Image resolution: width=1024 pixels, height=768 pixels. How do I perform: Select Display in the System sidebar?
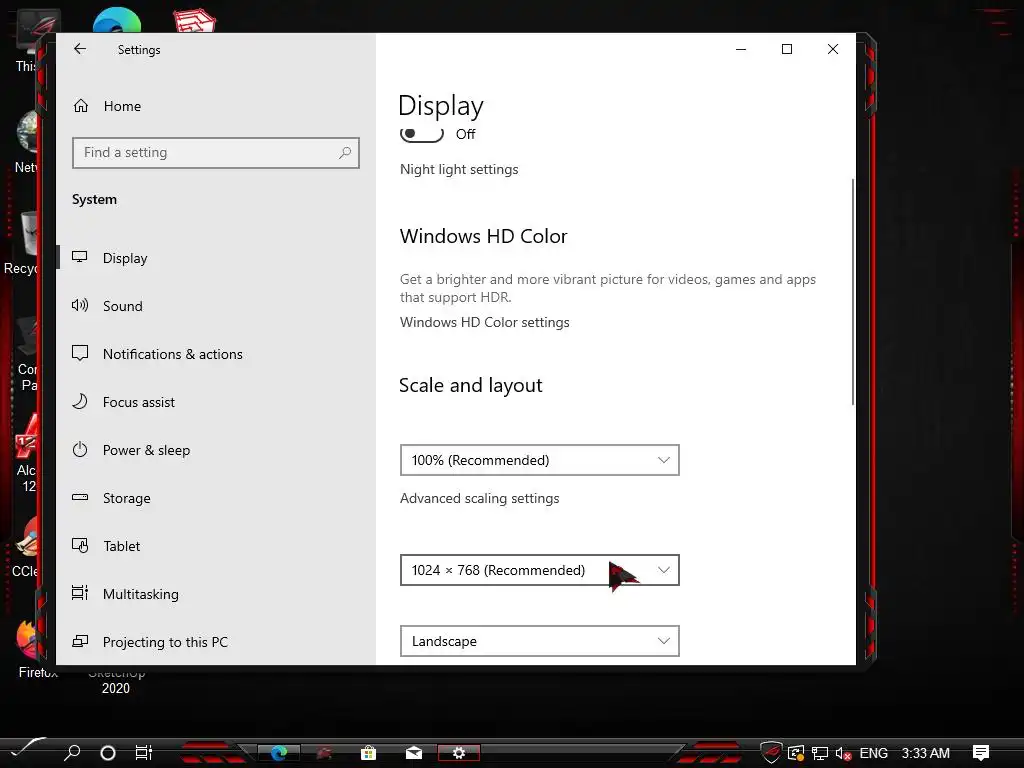125,258
